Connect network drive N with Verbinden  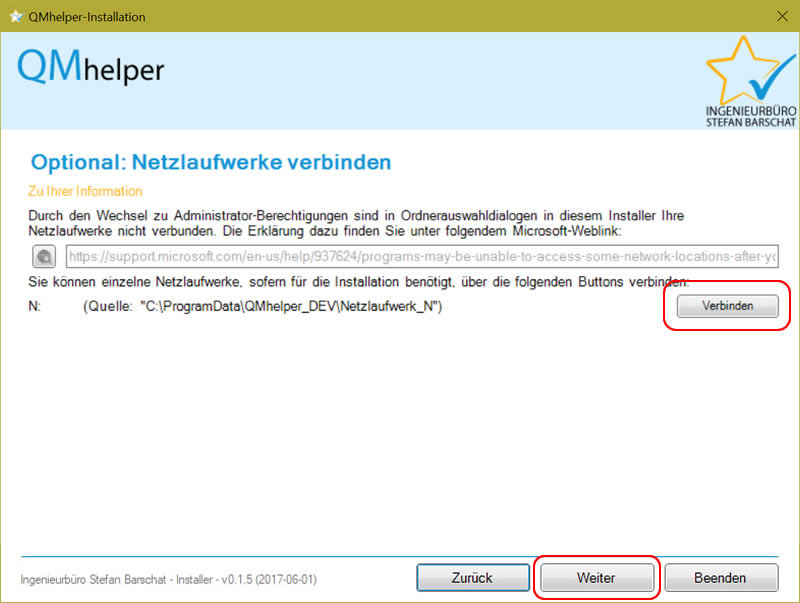point(728,306)
